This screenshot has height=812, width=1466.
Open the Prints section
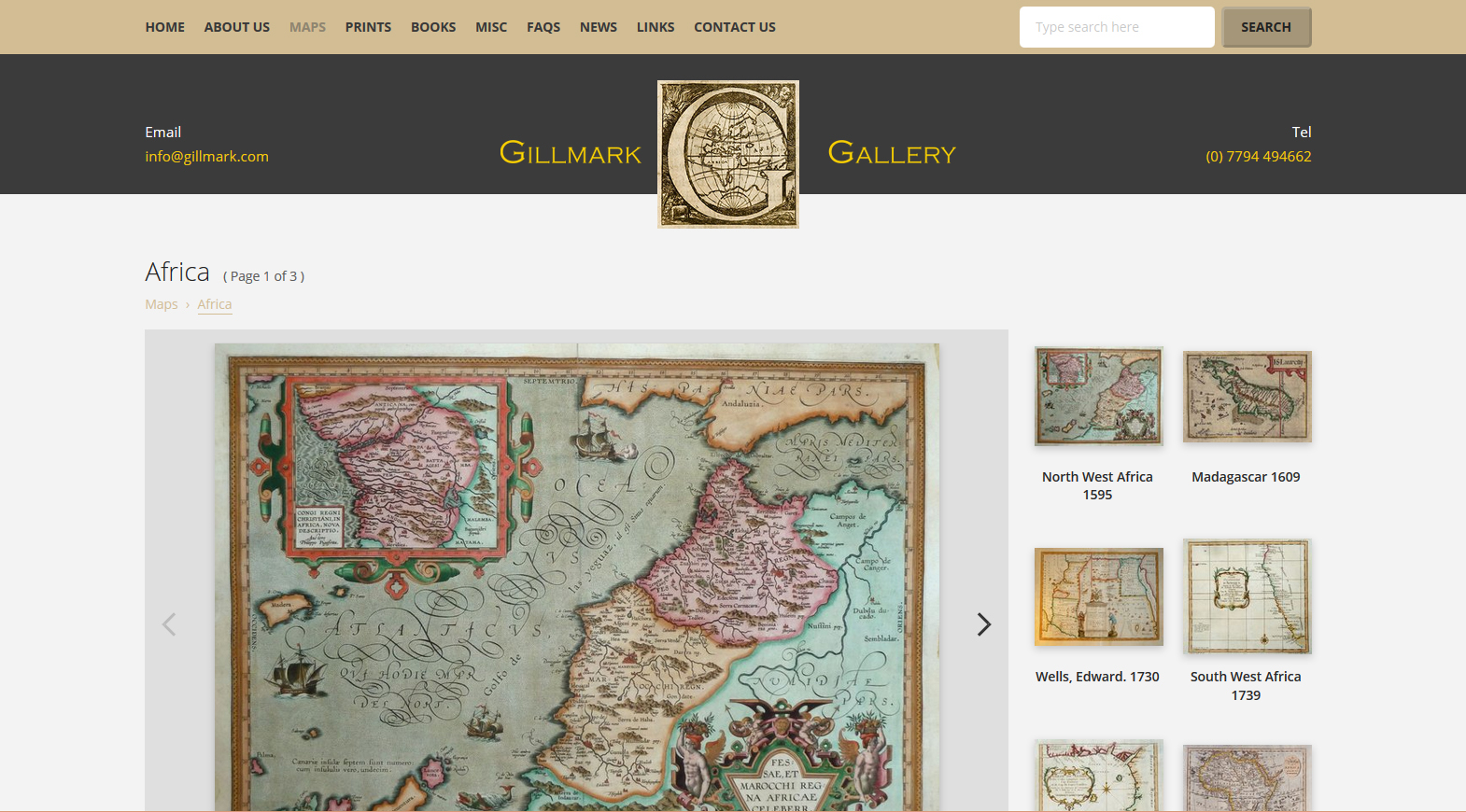click(x=368, y=27)
